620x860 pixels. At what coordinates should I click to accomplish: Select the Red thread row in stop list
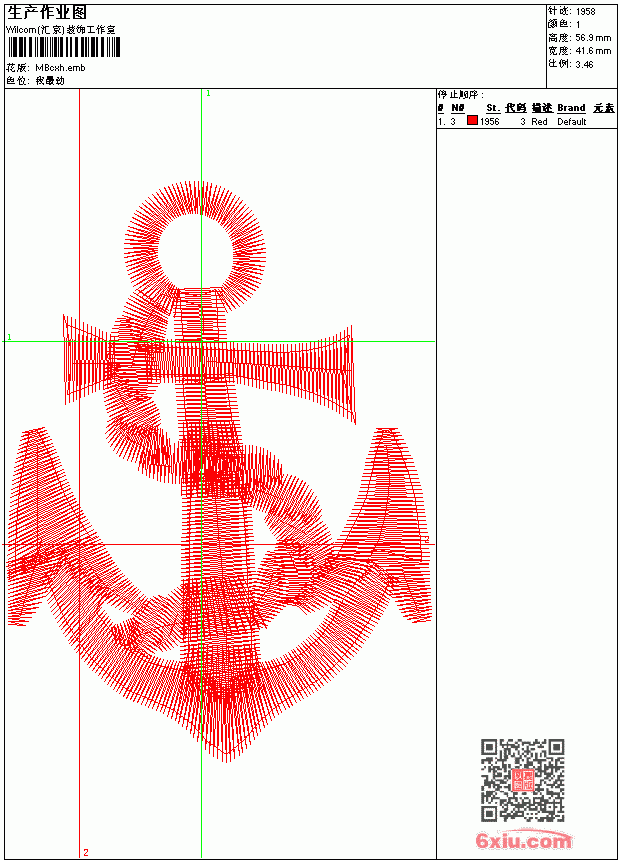point(527,121)
